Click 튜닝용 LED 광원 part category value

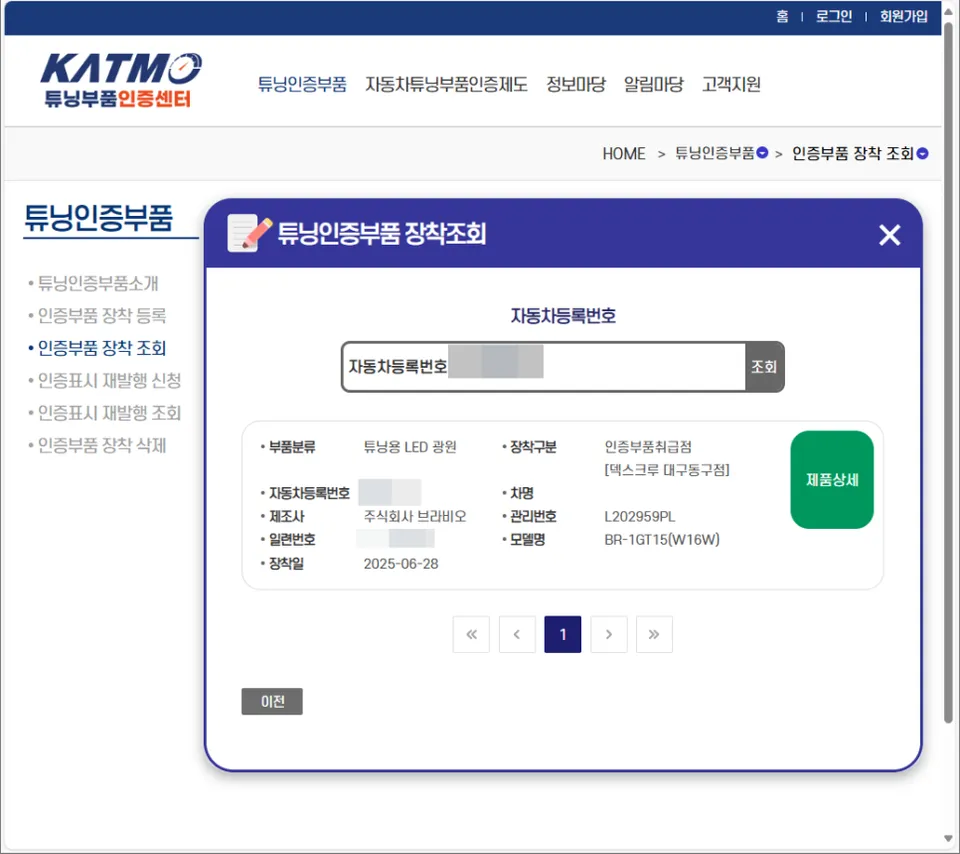point(410,447)
